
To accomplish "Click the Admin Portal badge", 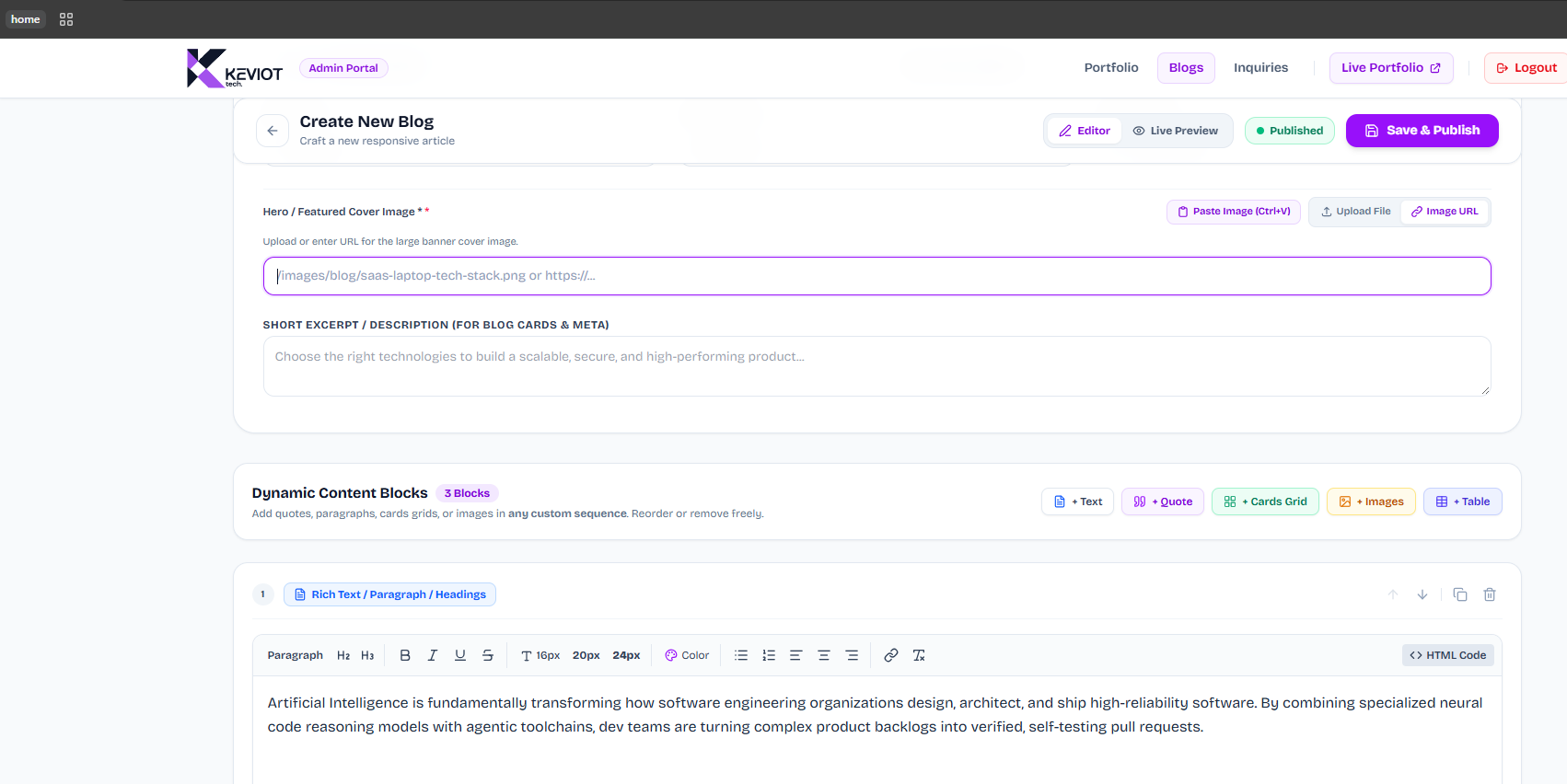I will click(x=343, y=68).
